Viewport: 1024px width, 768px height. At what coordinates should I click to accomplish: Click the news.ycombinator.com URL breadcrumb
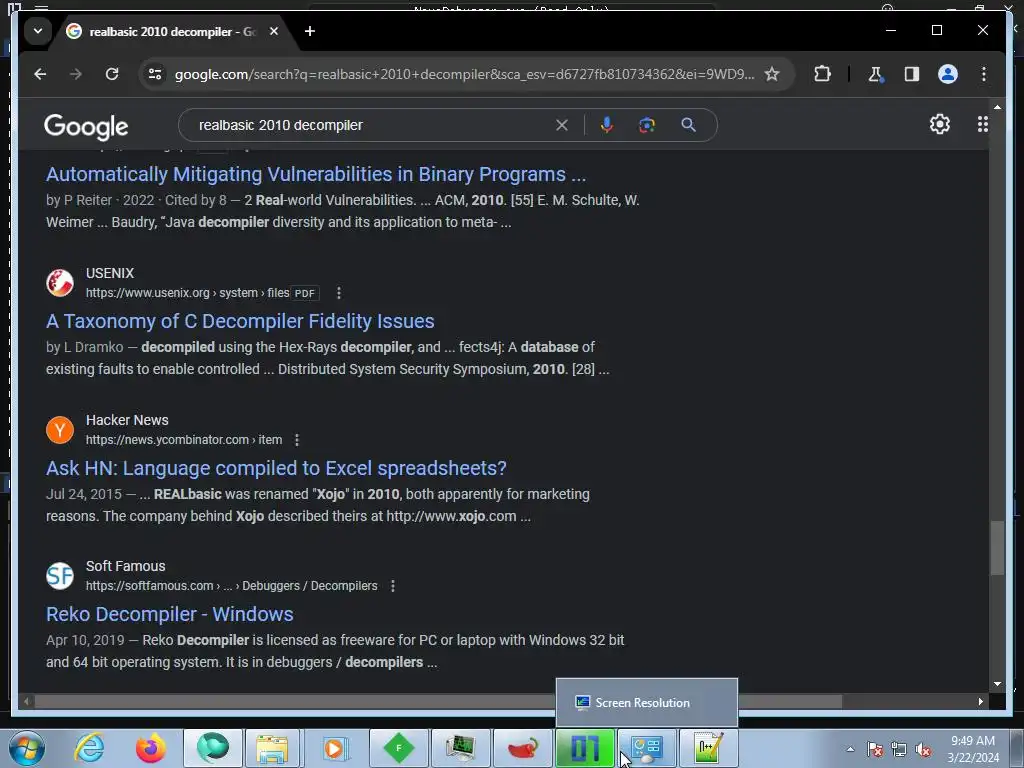point(184,440)
